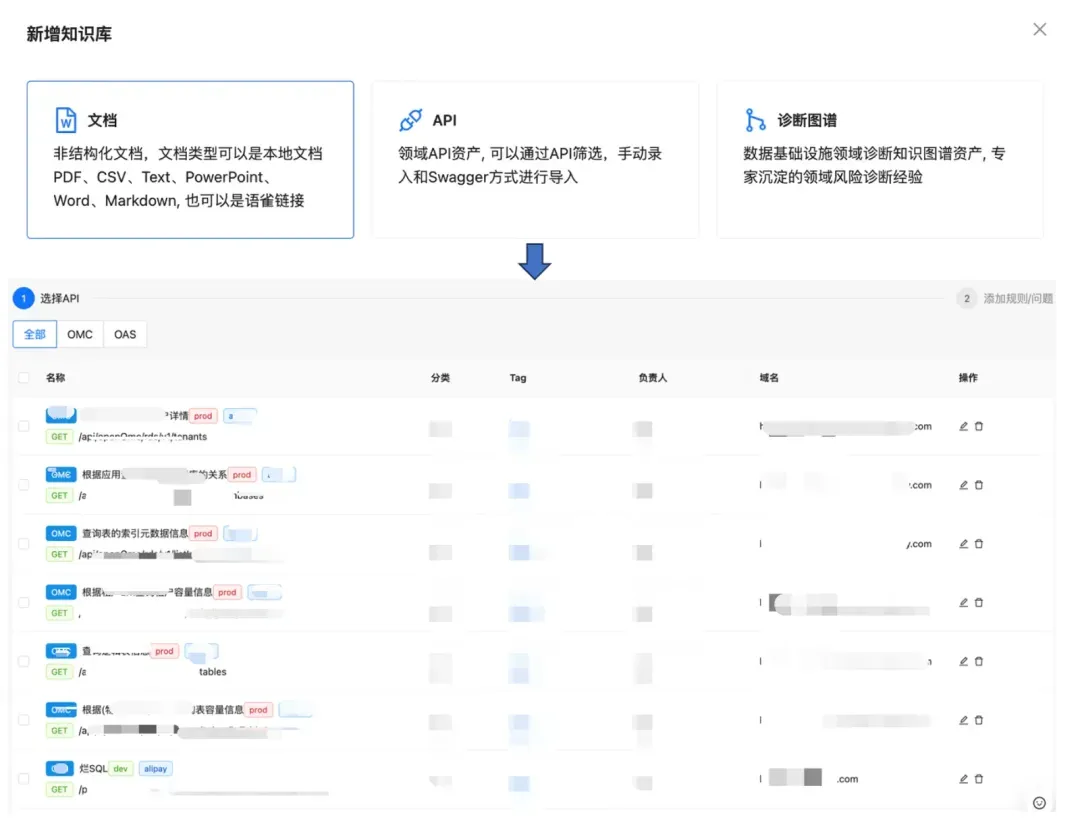This screenshot has width=1080, height=834.
Task: Click the 名称 column header
Action: coord(56,377)
